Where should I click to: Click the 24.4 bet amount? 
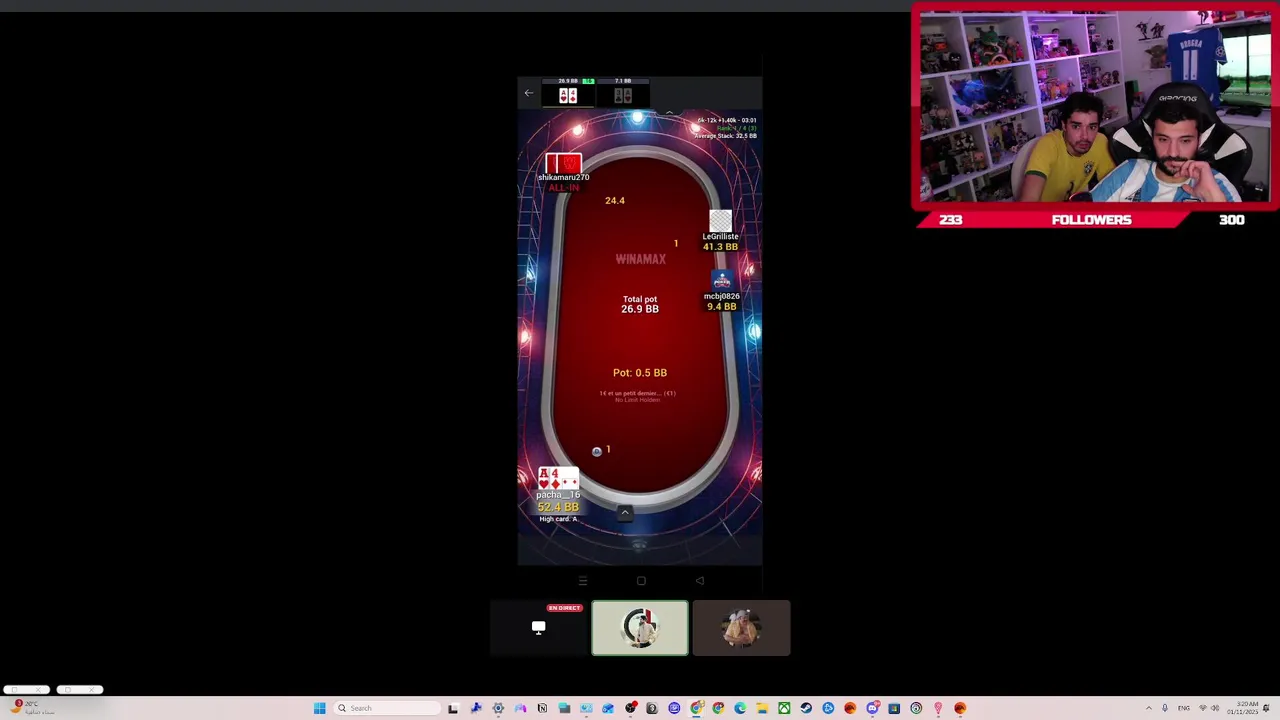tap(615, 201)
